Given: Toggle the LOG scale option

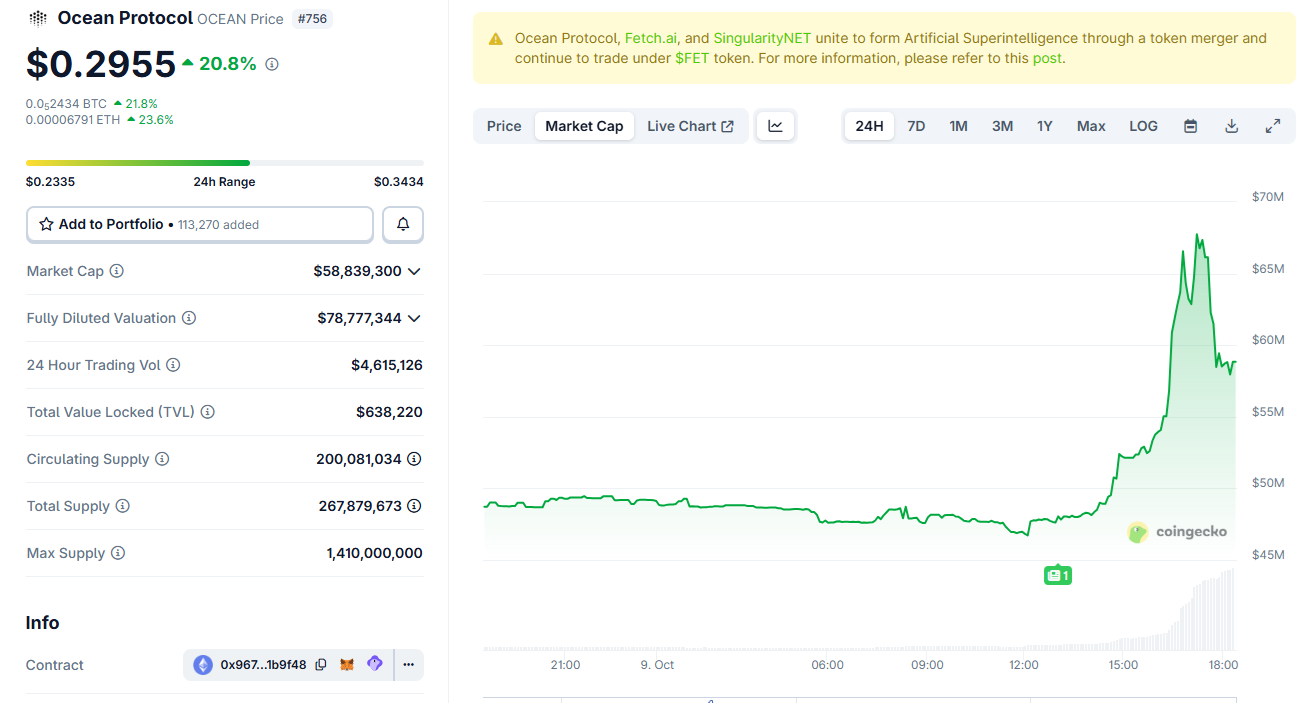Looking at the screenshot, I should pyautogui.click(x=1143, y=126).
